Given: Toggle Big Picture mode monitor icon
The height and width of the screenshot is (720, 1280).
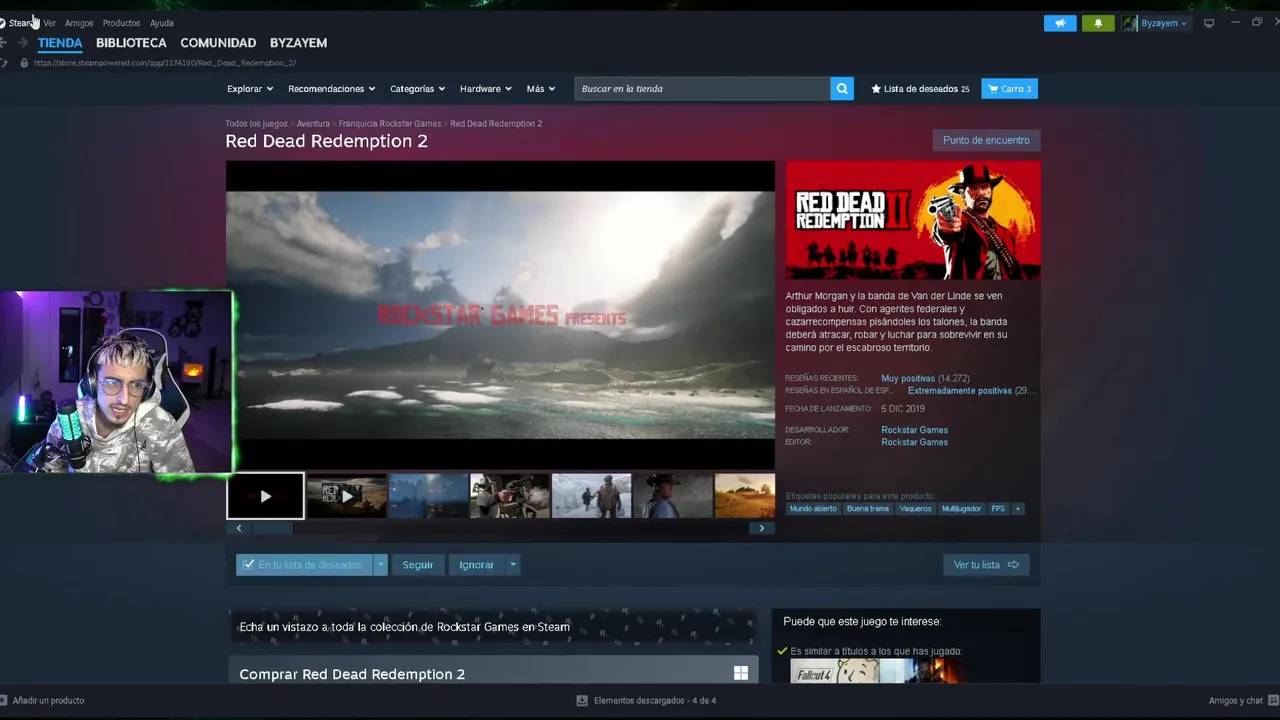Looking at the screenshot, I should point(1209,23).
